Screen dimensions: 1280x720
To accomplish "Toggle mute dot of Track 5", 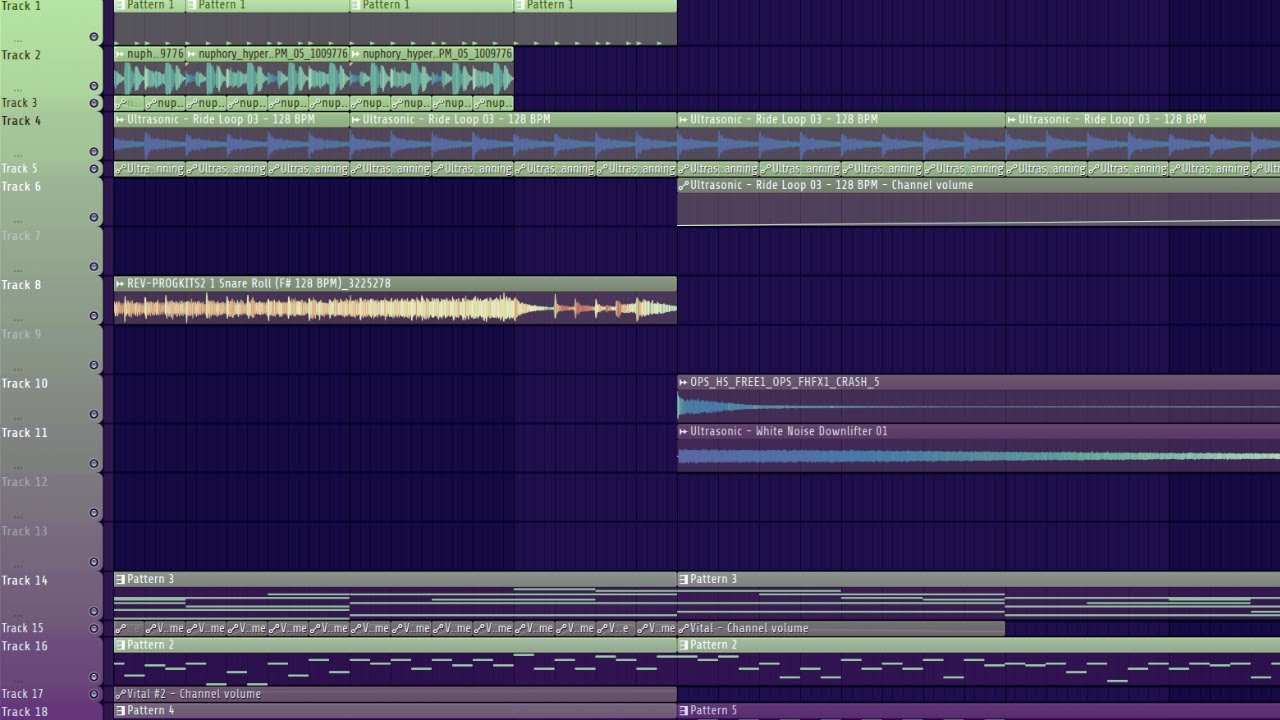I will pos(94,169).
